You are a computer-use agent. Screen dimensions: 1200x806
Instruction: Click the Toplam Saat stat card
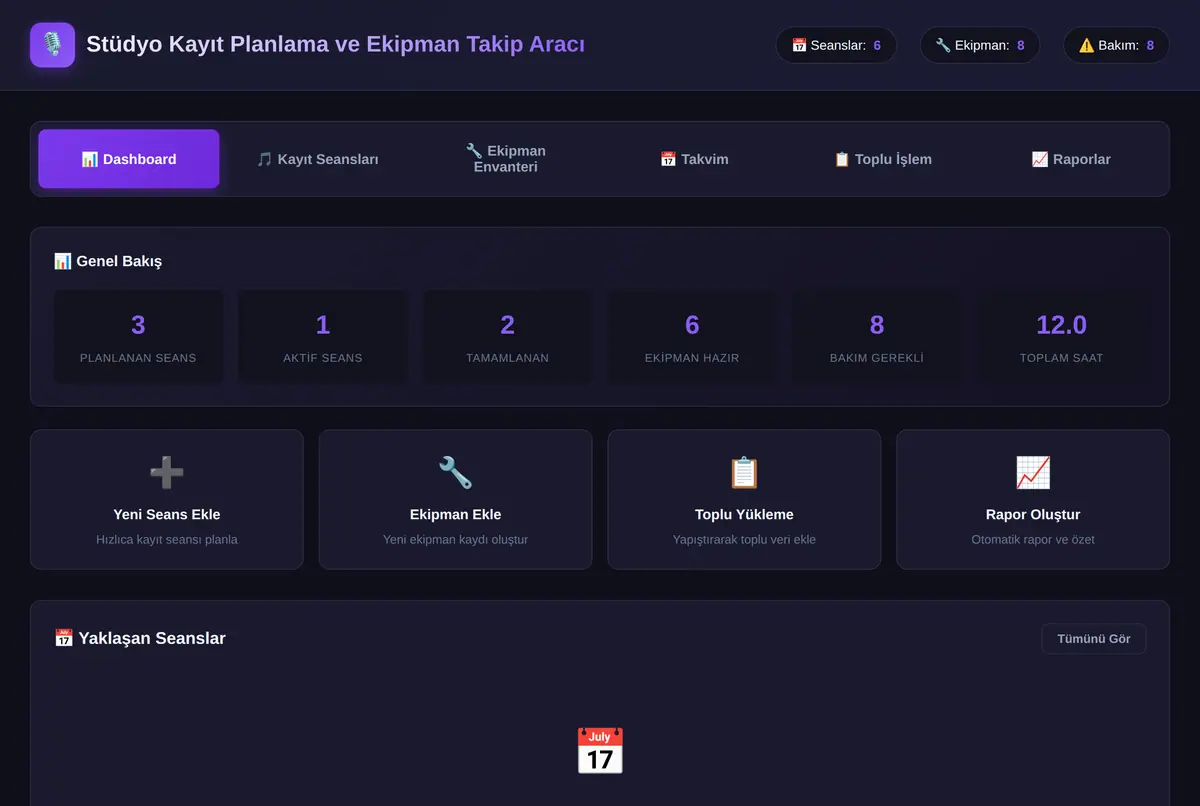[x=1061, y=336]
